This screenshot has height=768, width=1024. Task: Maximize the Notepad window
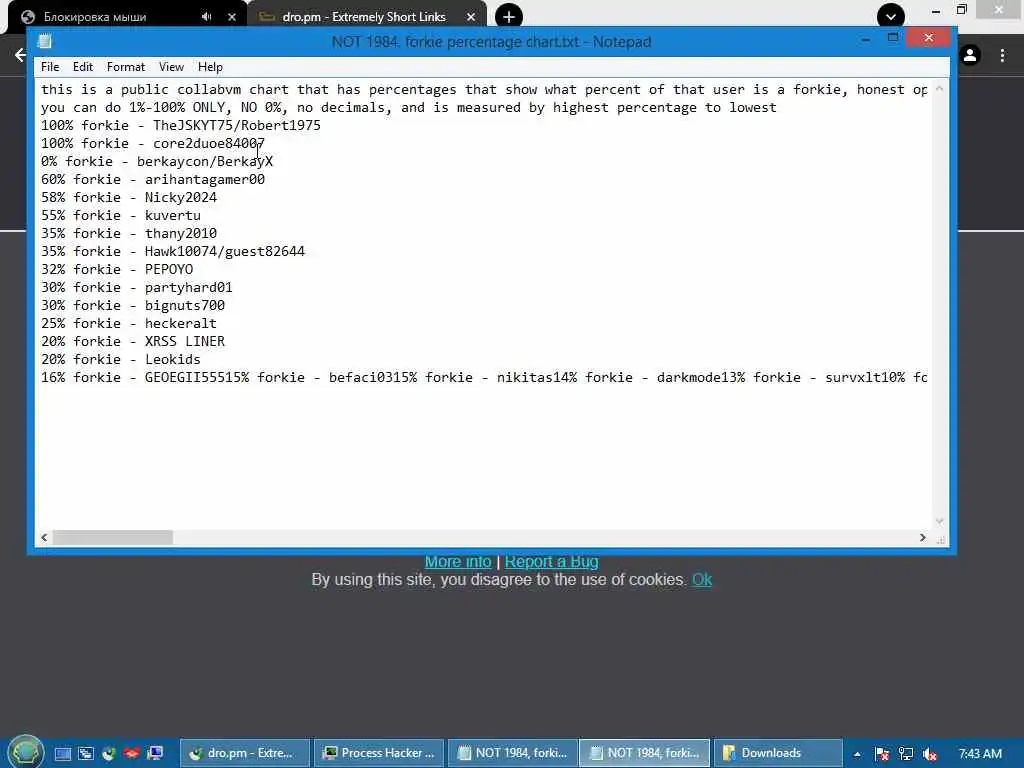click(893, 38)
